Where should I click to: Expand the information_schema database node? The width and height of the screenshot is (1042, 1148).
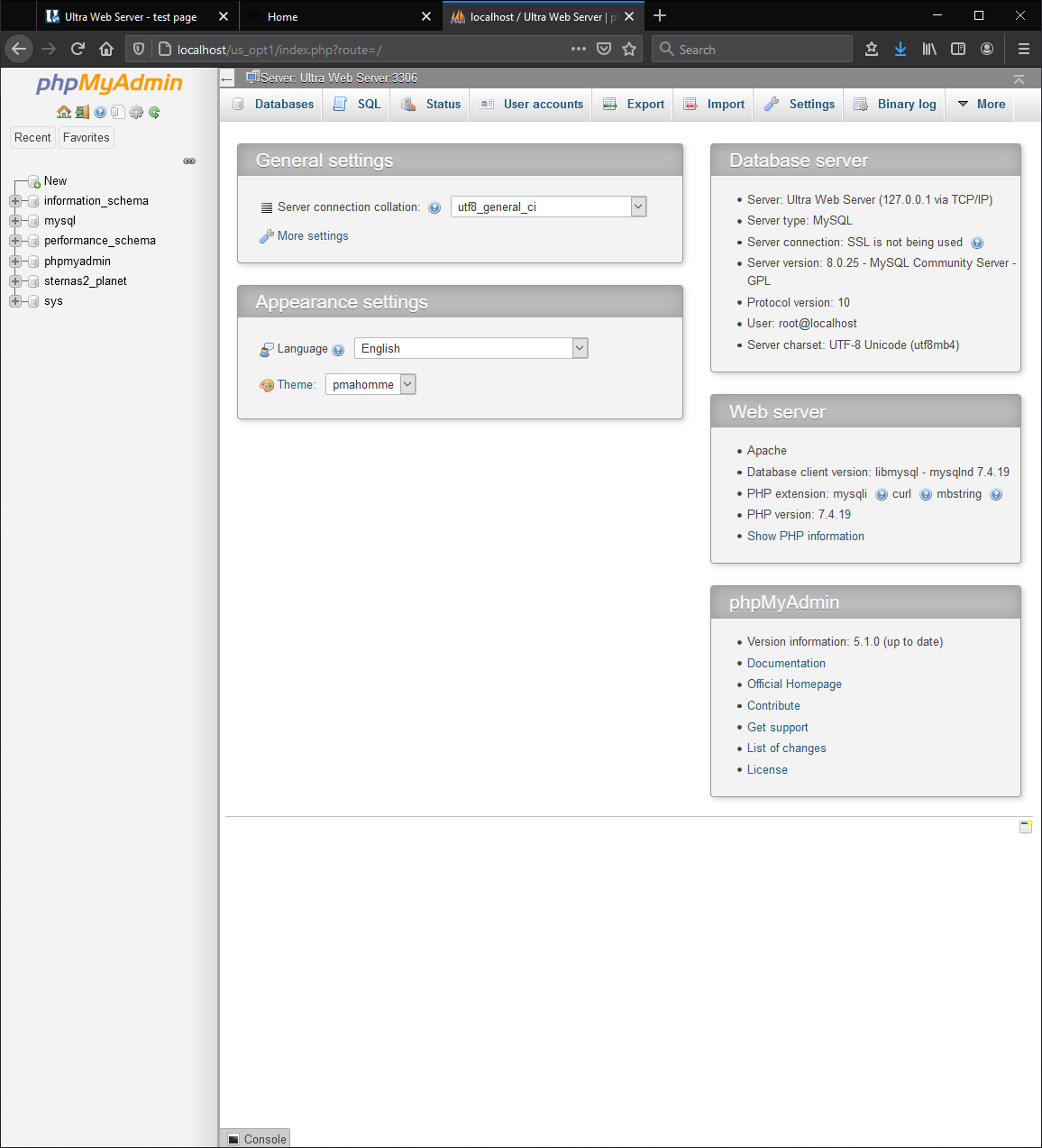tap(15, 201)
